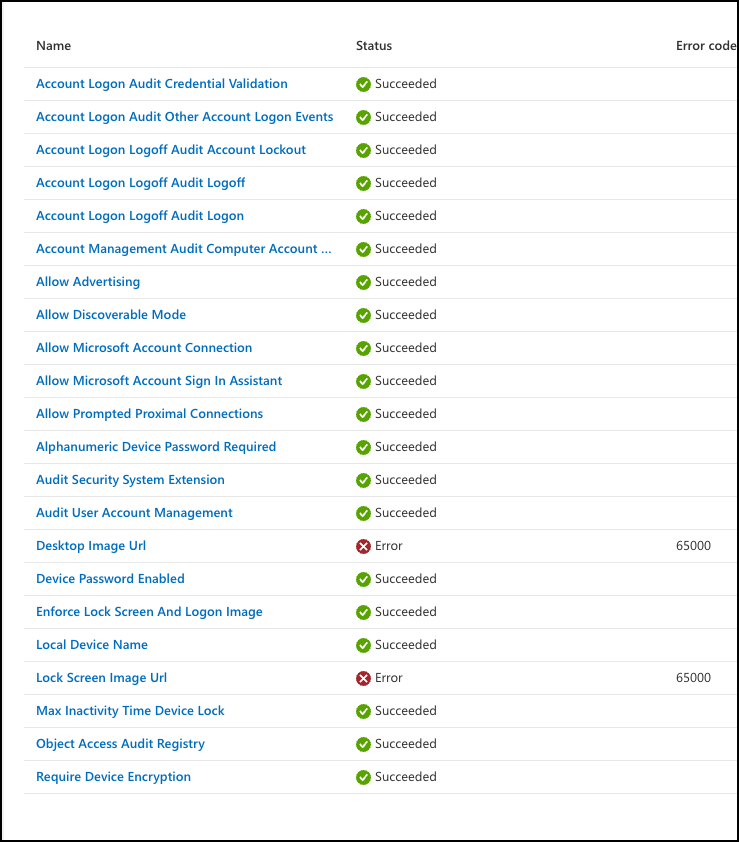Image resolution: width=739 pixels, height=842 pixels.
Task: Click Succeeded status for Max Inactivity Time Device Lock
Action: pyautogui.click(x=405, y=711)
